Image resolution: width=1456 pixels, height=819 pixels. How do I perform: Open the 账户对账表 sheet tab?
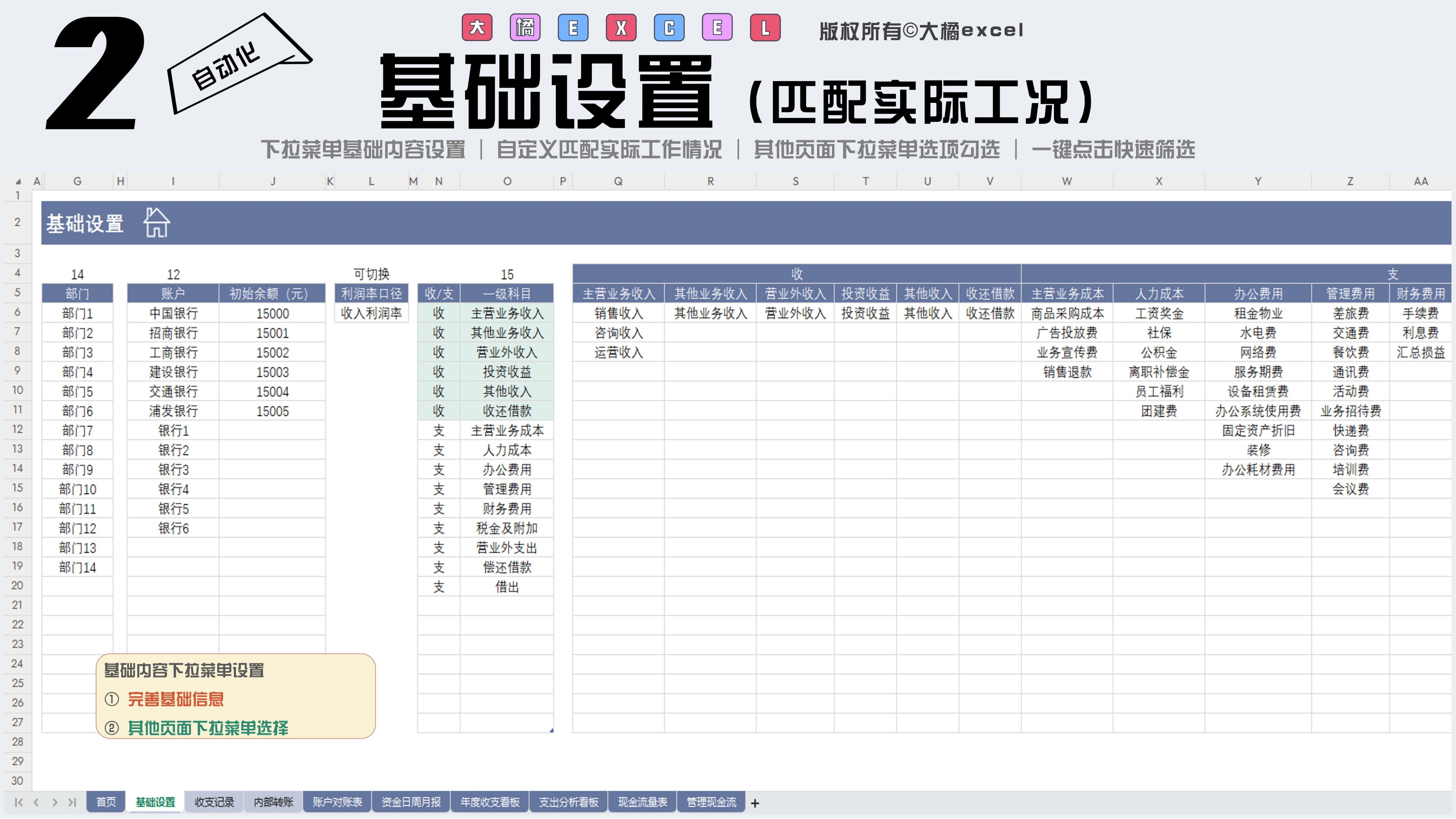coord(337,802)
